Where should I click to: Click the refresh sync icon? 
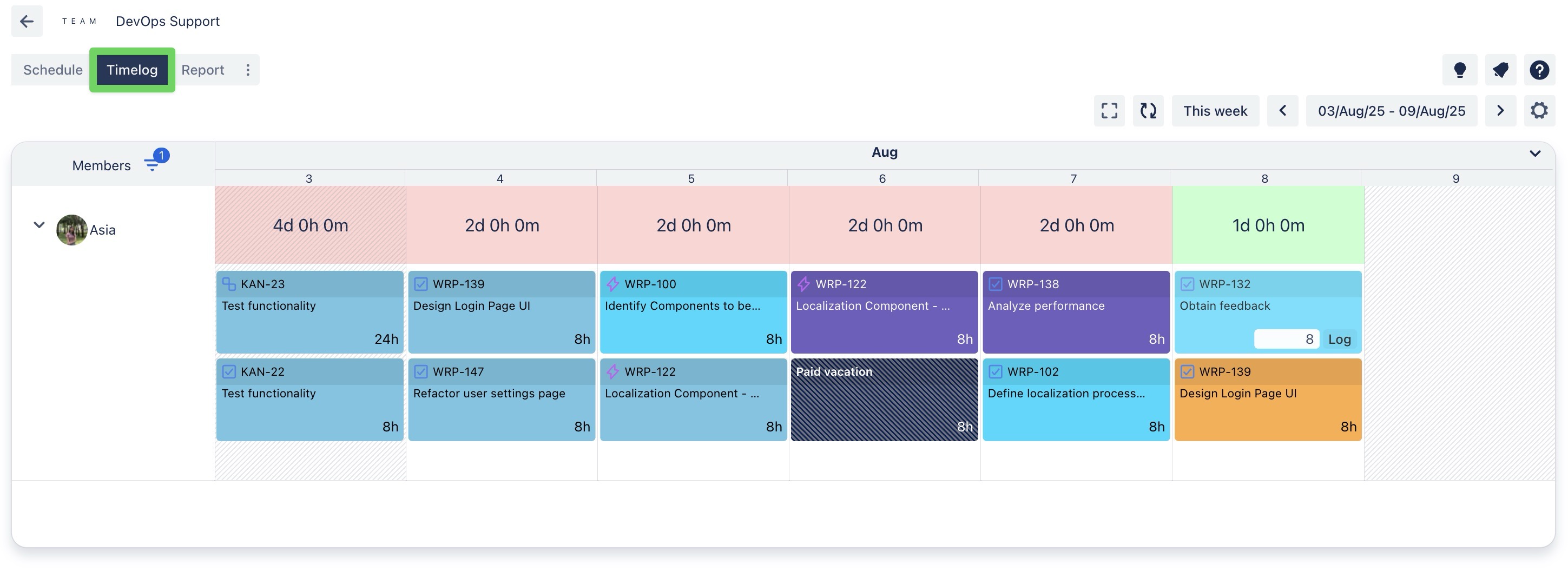1148,111
